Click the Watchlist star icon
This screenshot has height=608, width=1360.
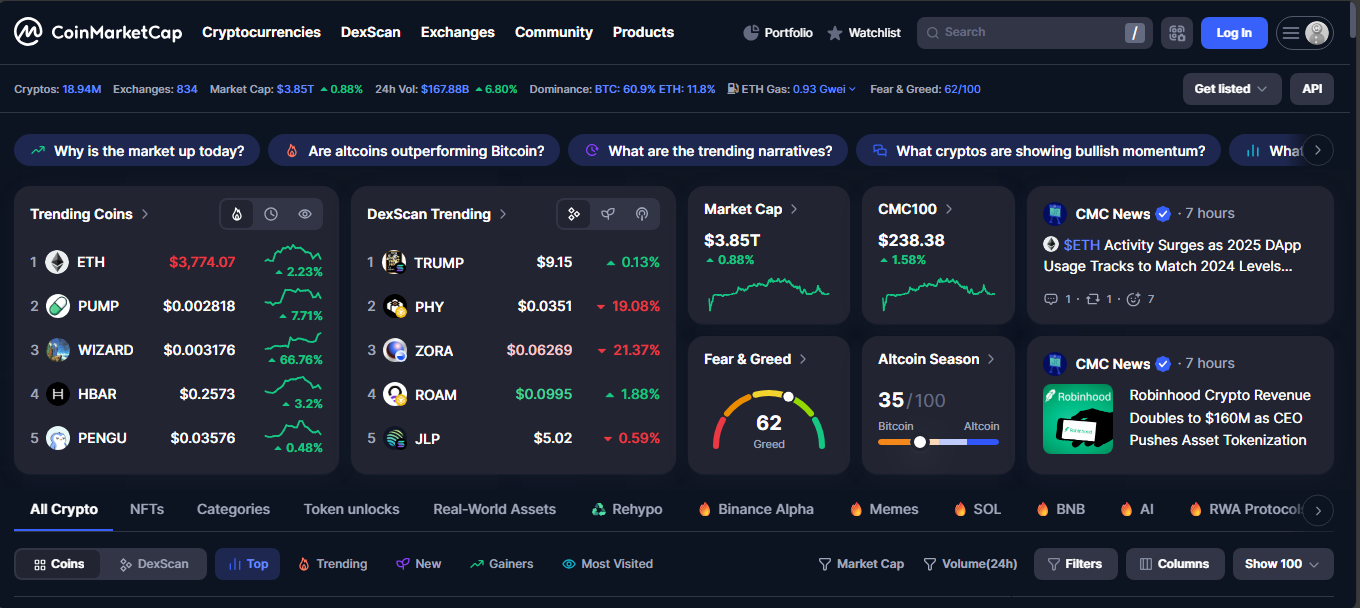[835, 33]
